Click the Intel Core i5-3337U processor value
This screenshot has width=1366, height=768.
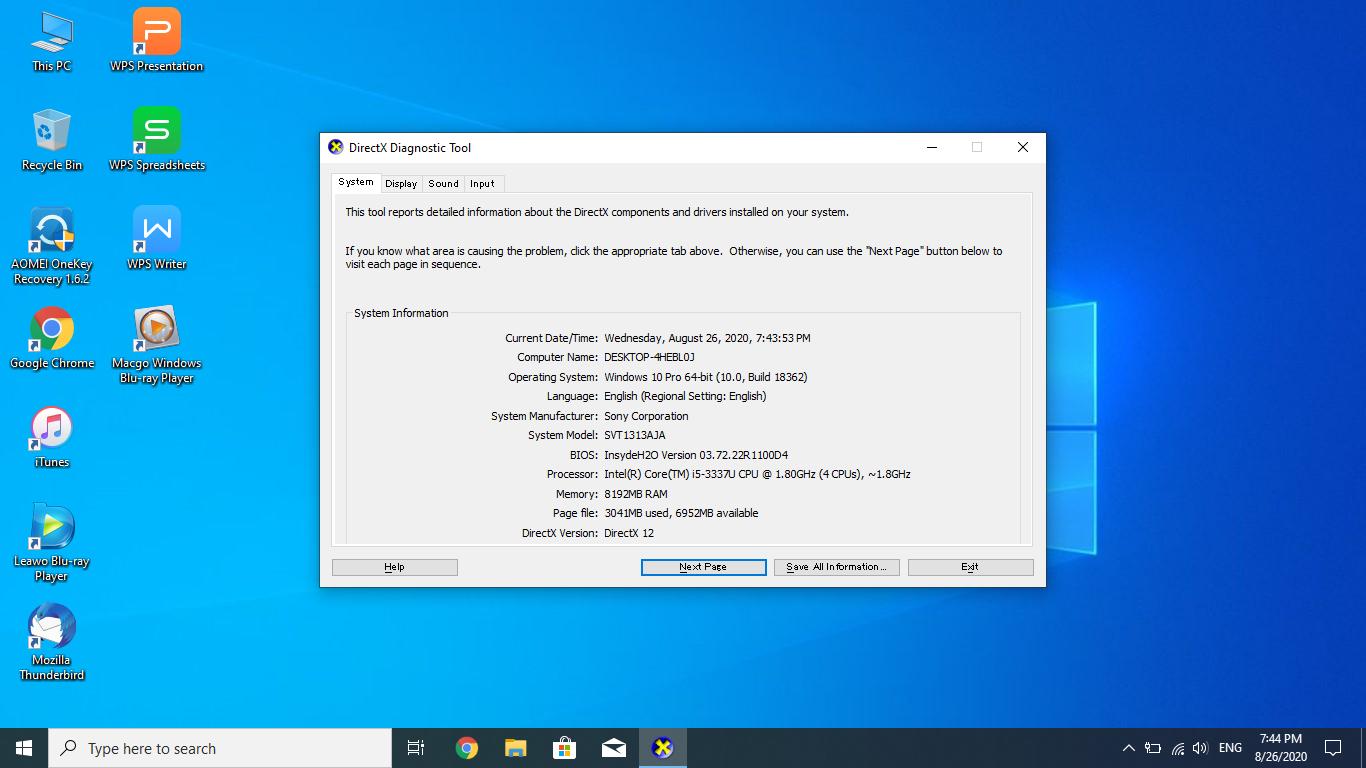pos(757,474)
